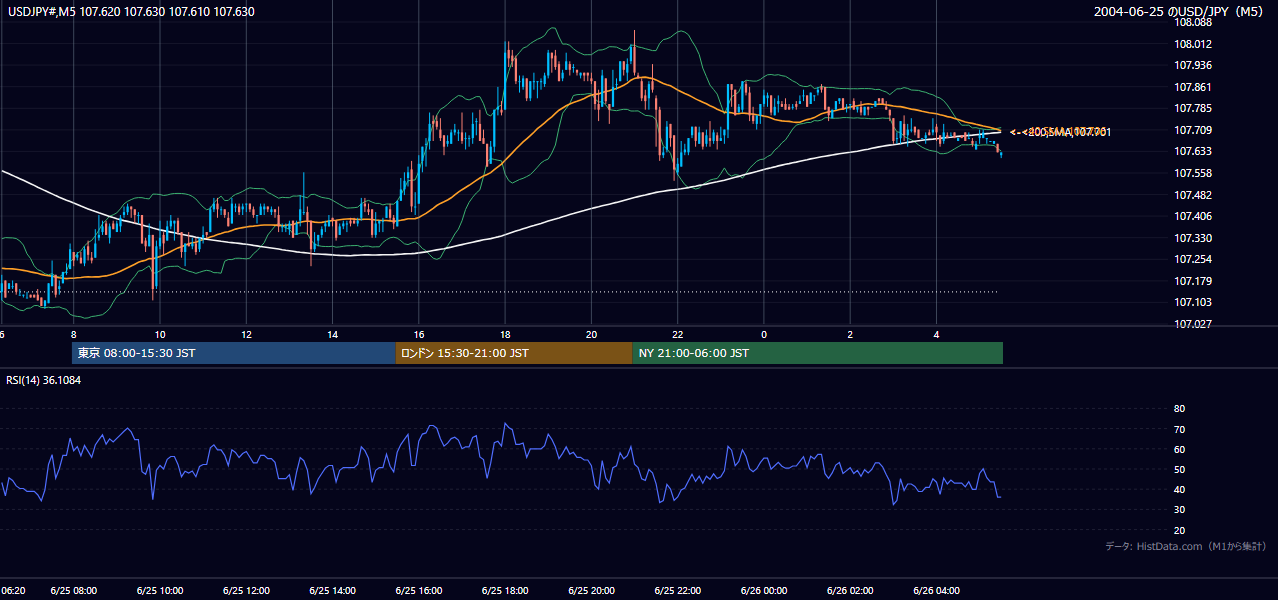Click the 6/25 22:00 date label
1278x600 pixels.
678,591
